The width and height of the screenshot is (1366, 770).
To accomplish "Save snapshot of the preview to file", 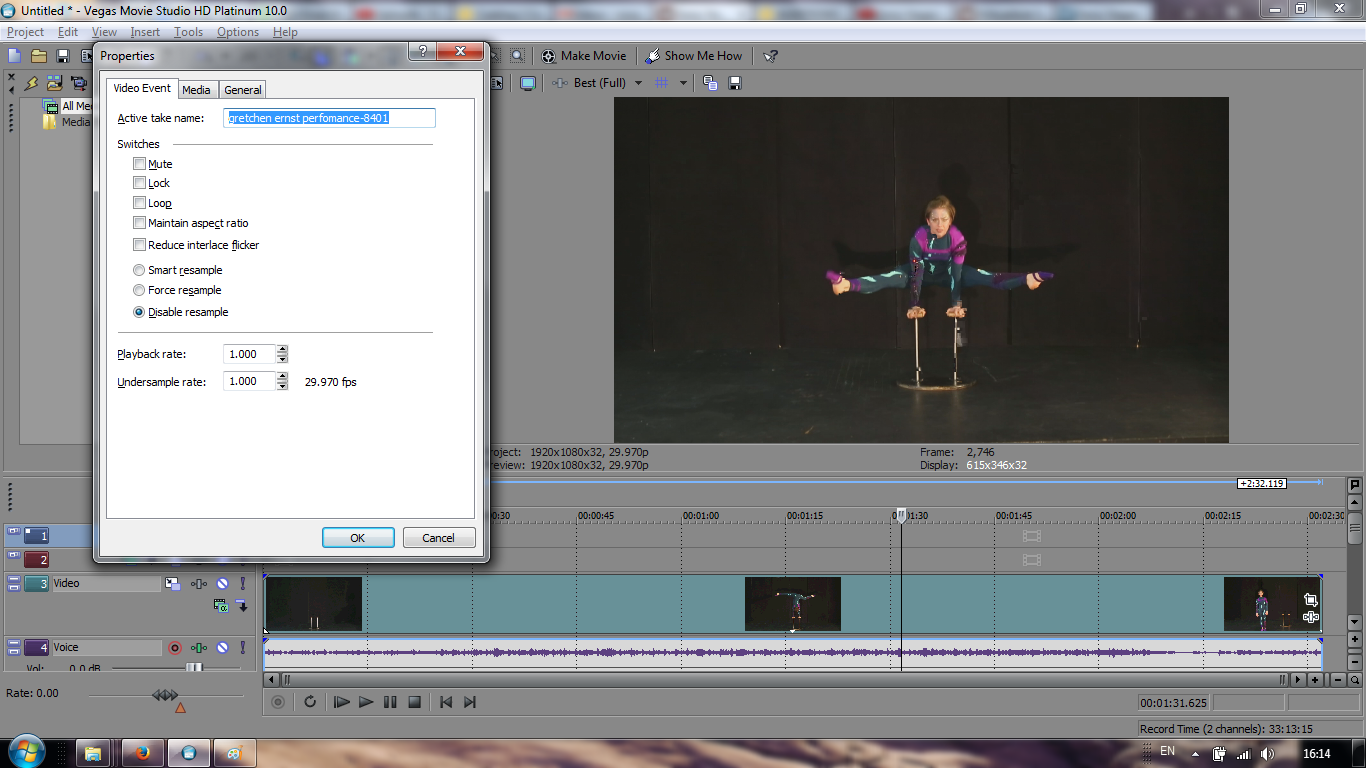I will (x=735, y=83).
